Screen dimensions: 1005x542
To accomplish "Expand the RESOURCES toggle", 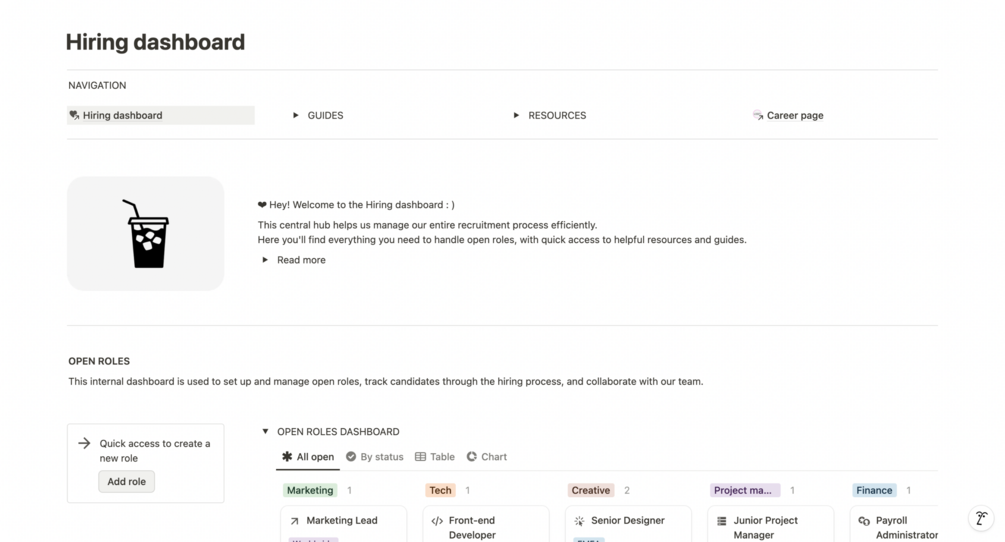I will 517,115.
